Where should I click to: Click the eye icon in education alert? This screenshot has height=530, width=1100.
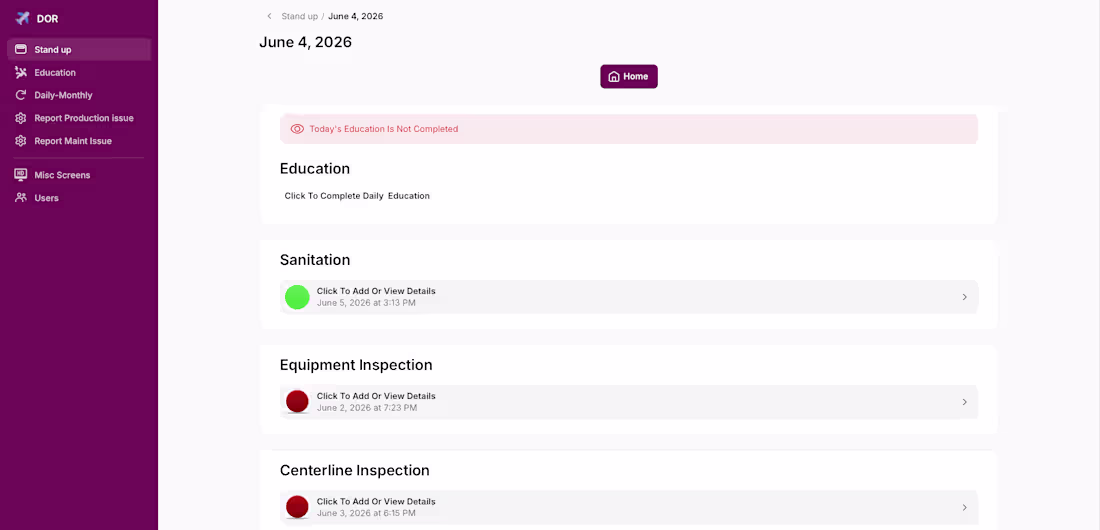(x=297, y=129)
